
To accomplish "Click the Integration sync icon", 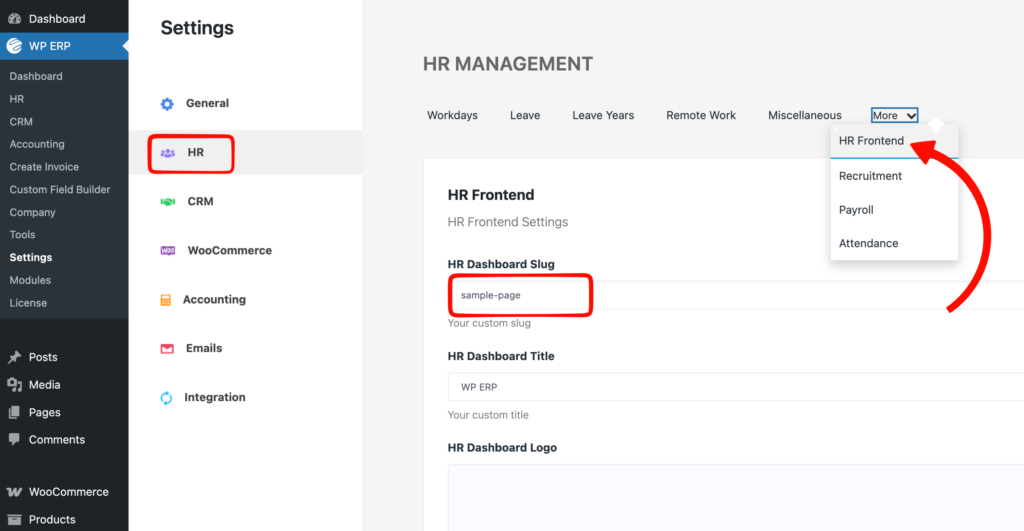I will click(167, 398).
